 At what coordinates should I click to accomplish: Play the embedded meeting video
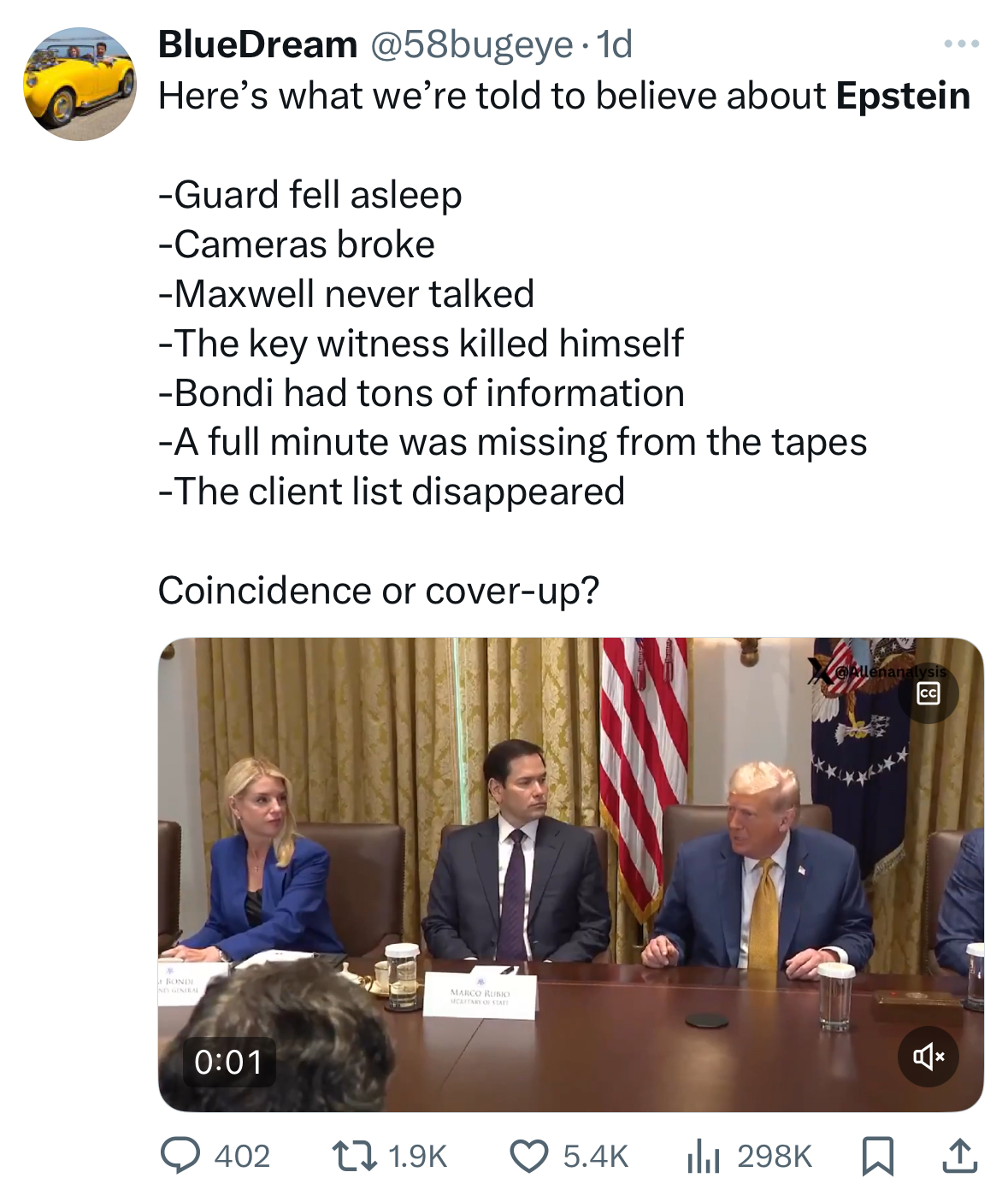pyautogui.click(x=570, y=874)
